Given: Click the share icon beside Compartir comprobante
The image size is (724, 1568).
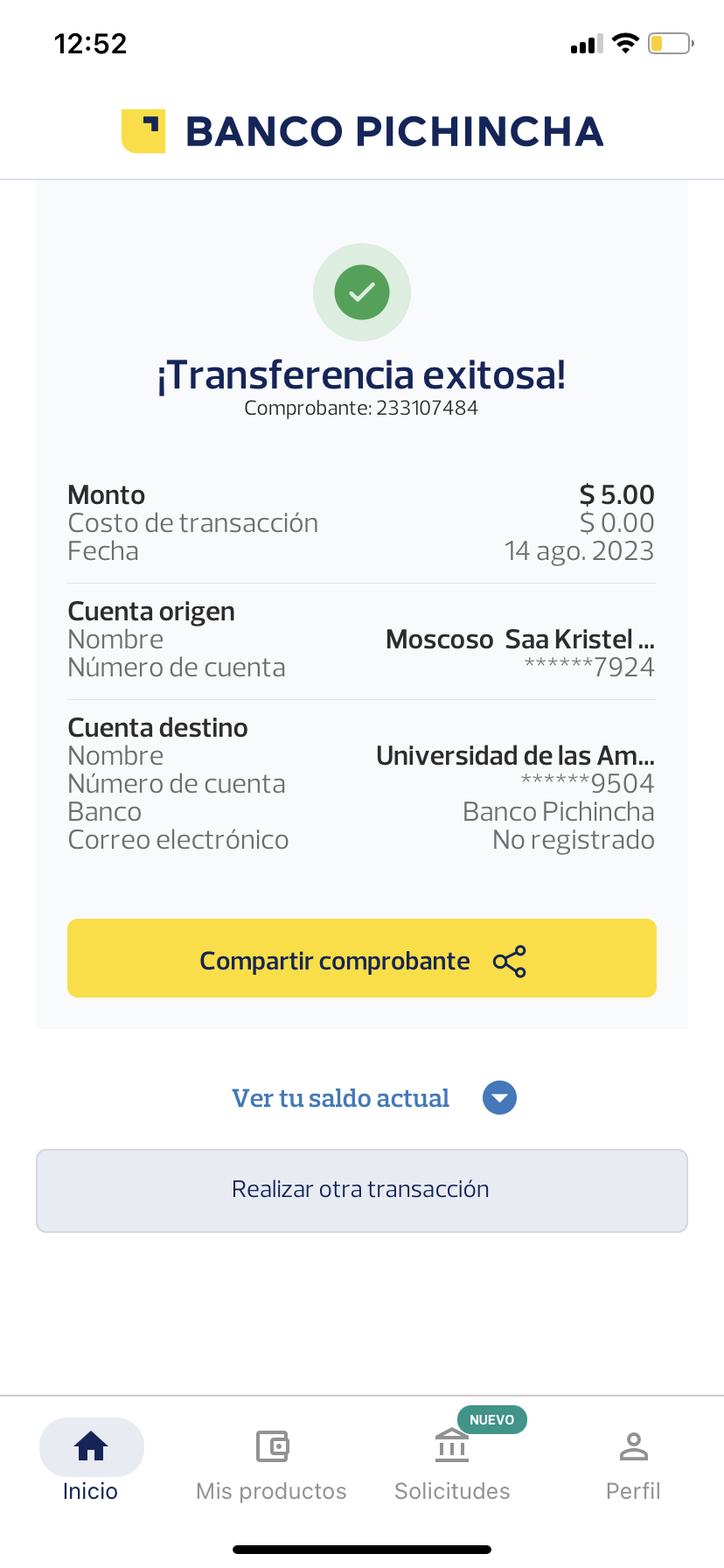Looking at the screenshot, I should pyautogui.click(x=510, y=962).
